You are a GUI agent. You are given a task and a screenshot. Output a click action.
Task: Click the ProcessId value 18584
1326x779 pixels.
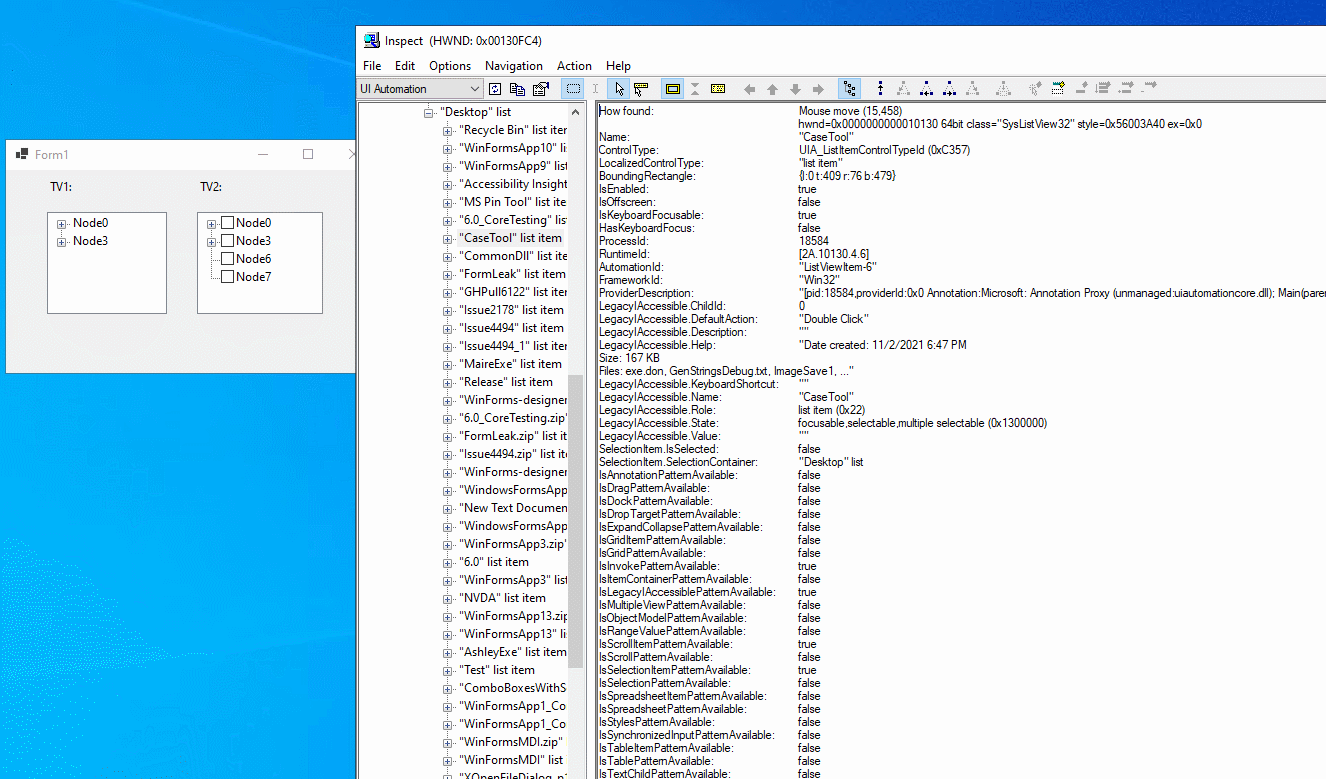tap(814, 241)
